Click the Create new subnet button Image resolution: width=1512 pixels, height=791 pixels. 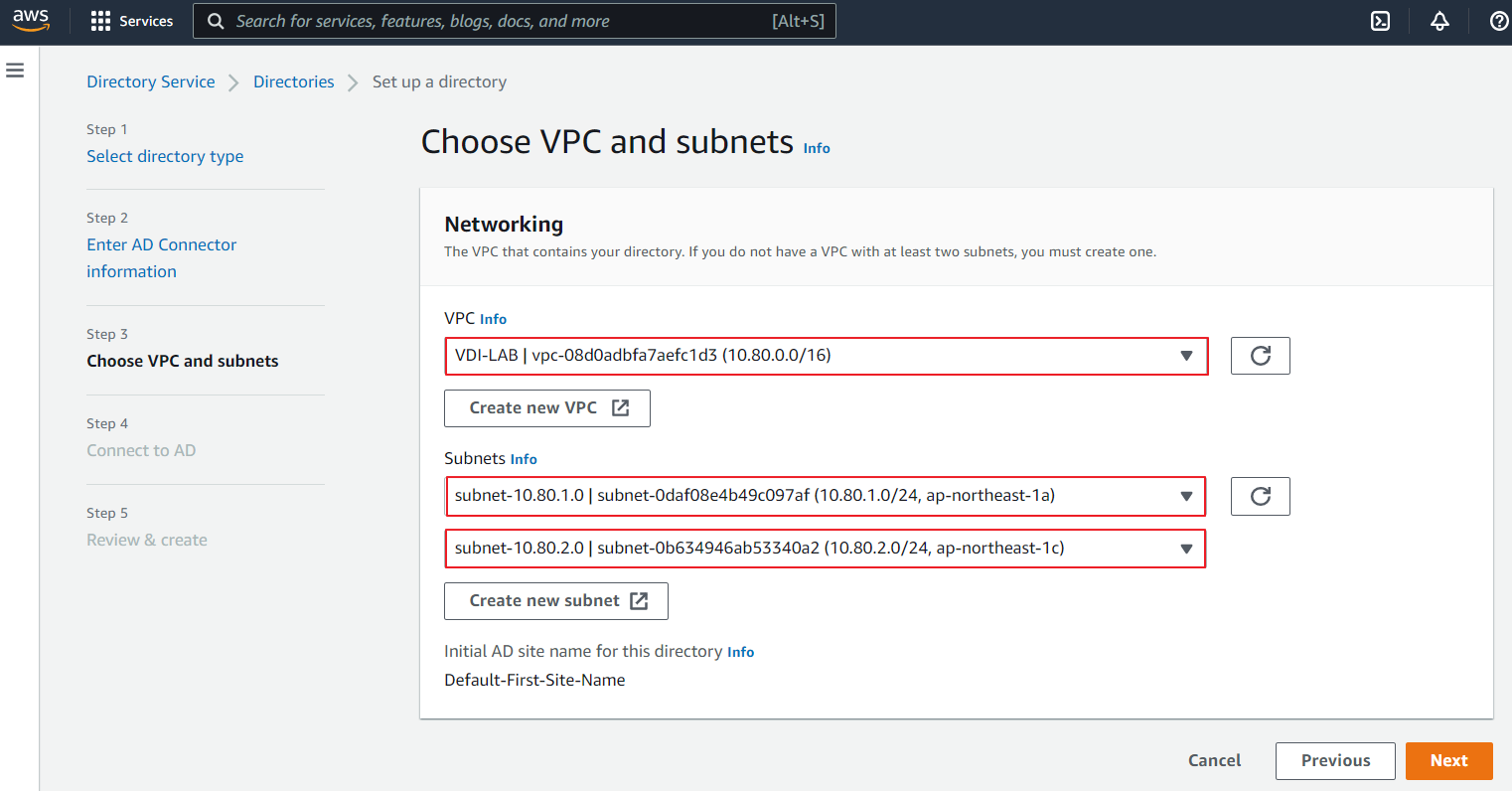coord(555,601)
